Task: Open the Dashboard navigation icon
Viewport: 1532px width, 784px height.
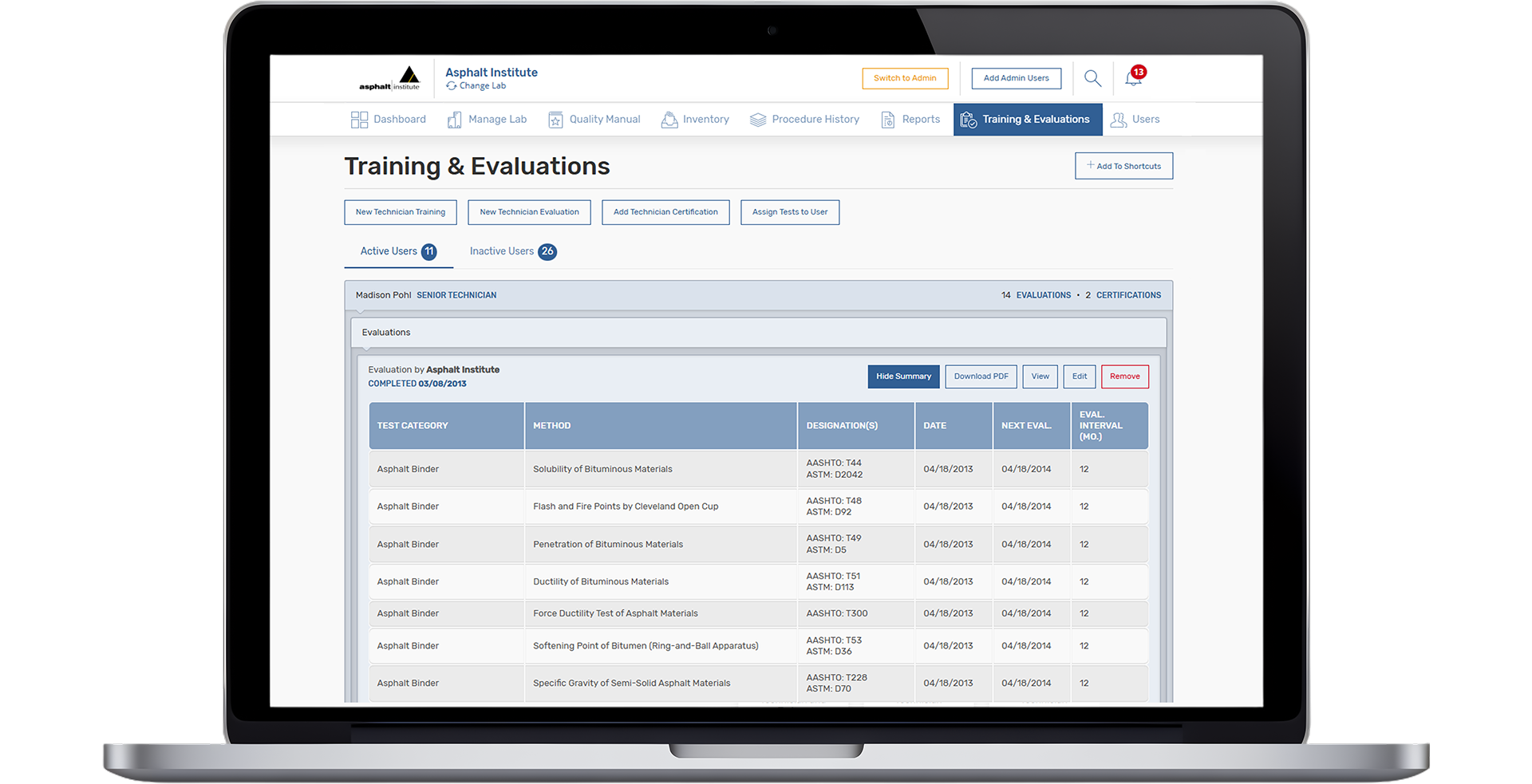Action: point(358,119)
